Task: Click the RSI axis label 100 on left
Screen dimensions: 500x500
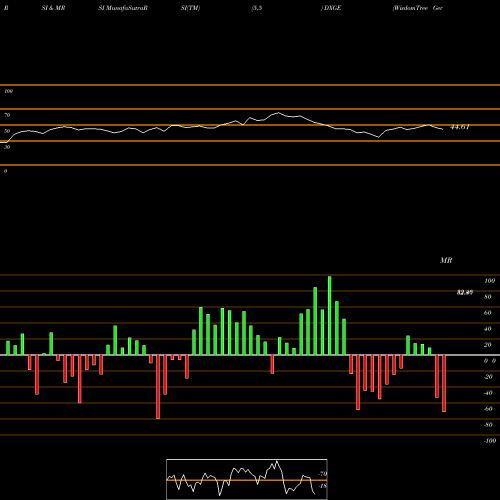Action: coord(8,91)
